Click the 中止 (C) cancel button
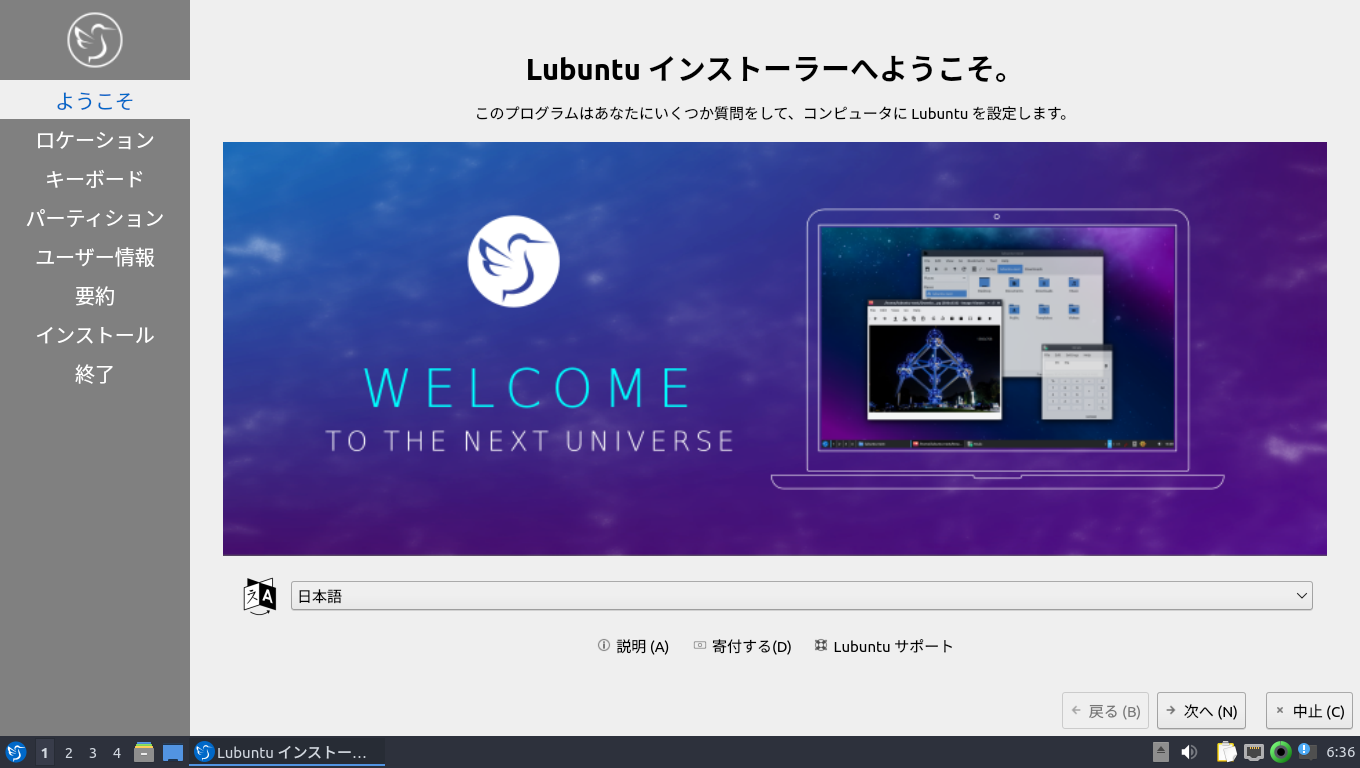 tap(1309, 711)
